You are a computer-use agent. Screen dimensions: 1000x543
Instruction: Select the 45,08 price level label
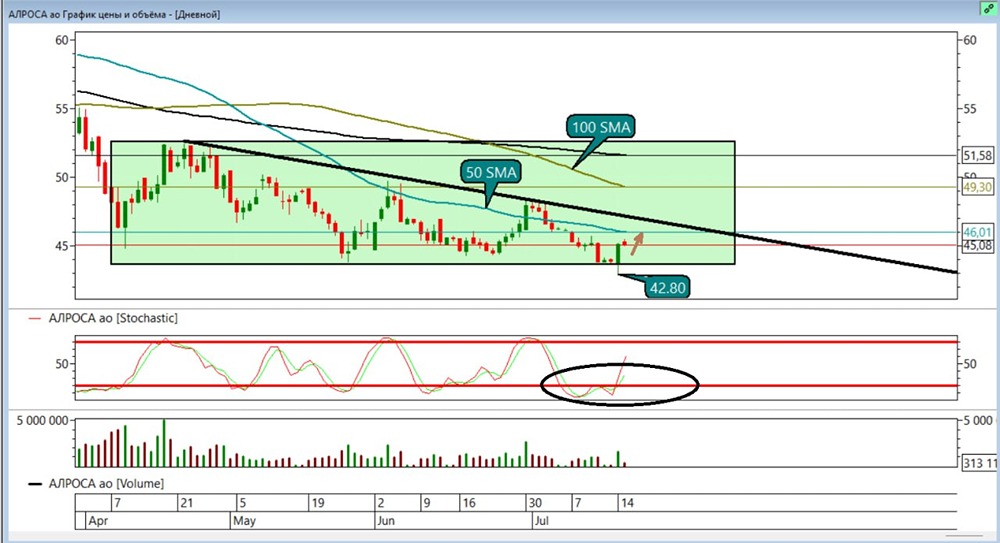coord(978,246)
